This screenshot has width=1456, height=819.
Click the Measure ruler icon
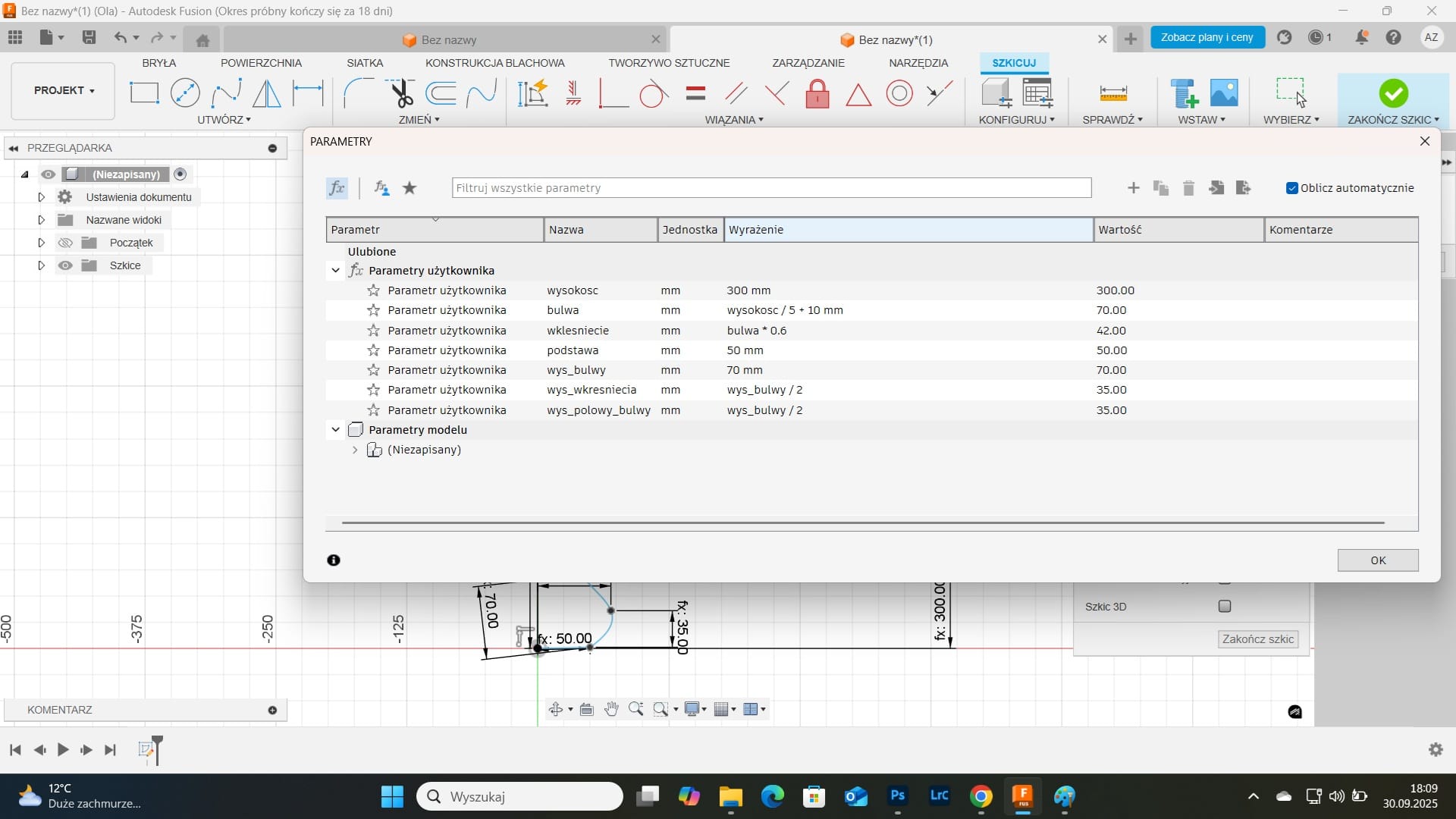pos(1112,93)
